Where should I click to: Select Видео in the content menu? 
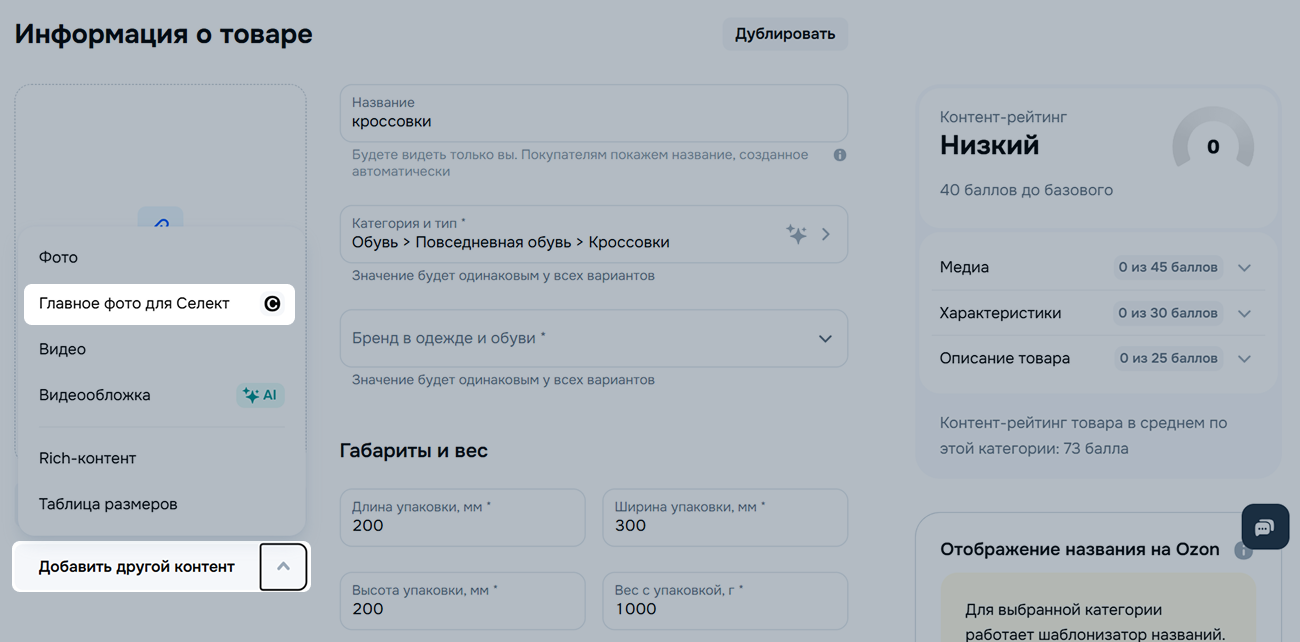63,349
